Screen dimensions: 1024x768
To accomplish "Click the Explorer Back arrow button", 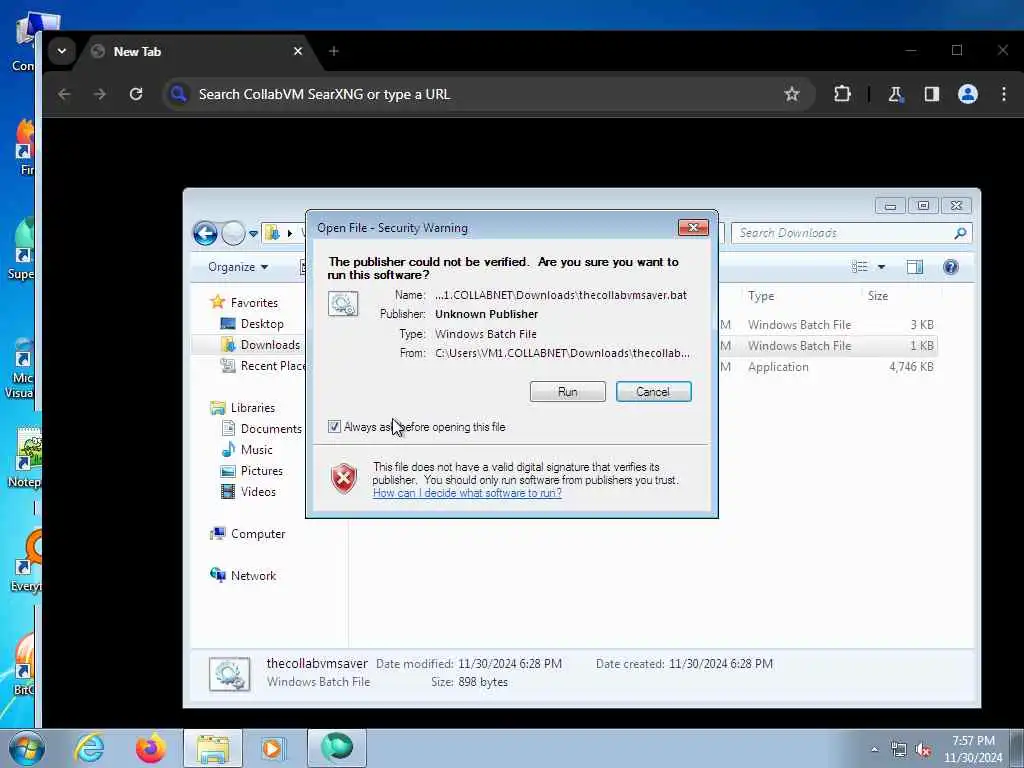I will point(205,233).
